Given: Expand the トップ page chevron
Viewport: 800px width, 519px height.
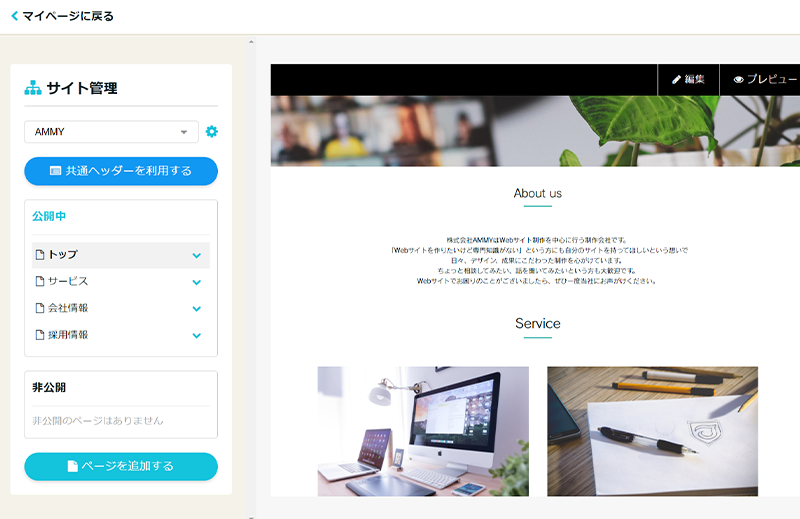Looking at the screenshot, I should [197, 255].
